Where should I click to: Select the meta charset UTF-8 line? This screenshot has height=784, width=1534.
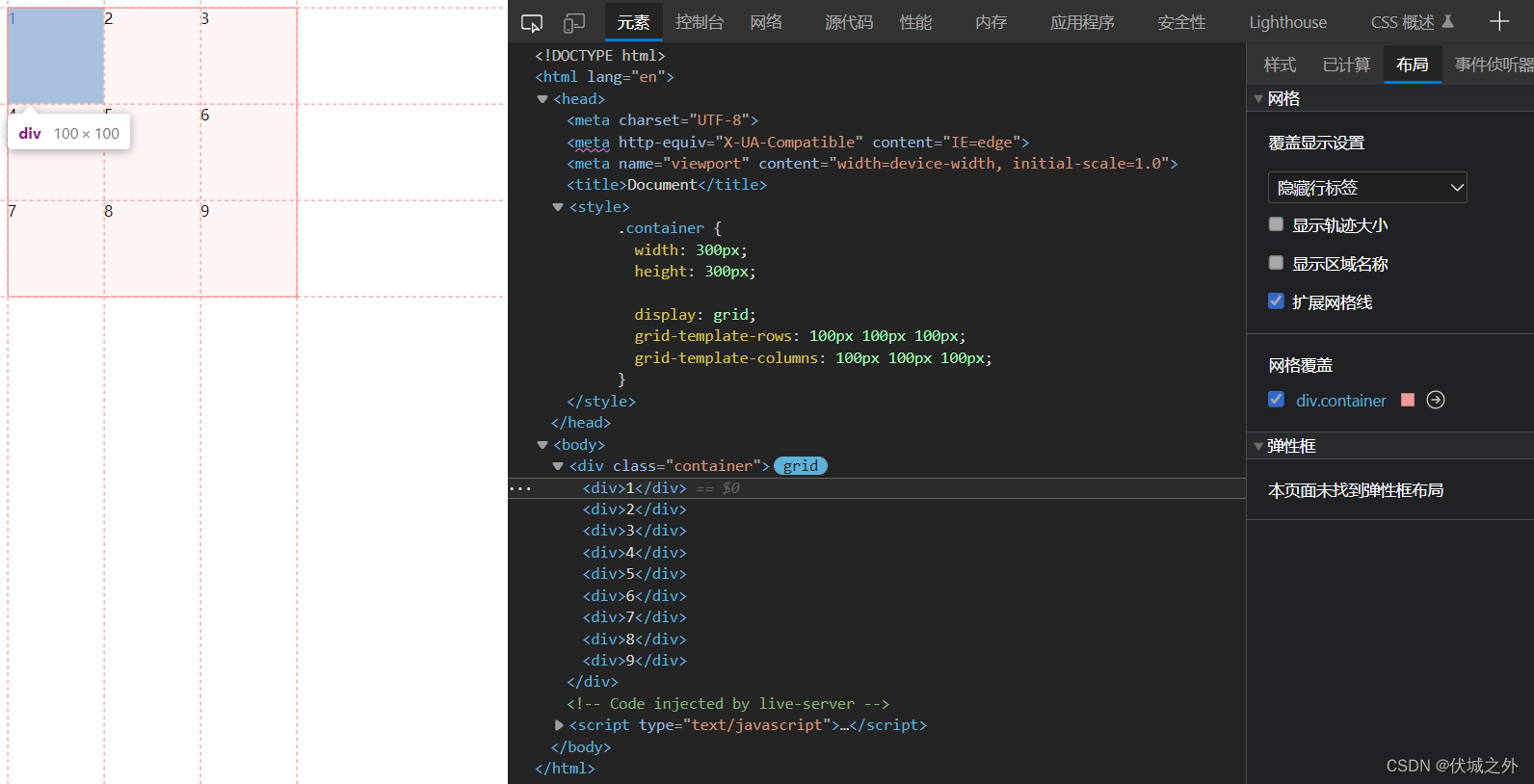click(x=663, y=120)
